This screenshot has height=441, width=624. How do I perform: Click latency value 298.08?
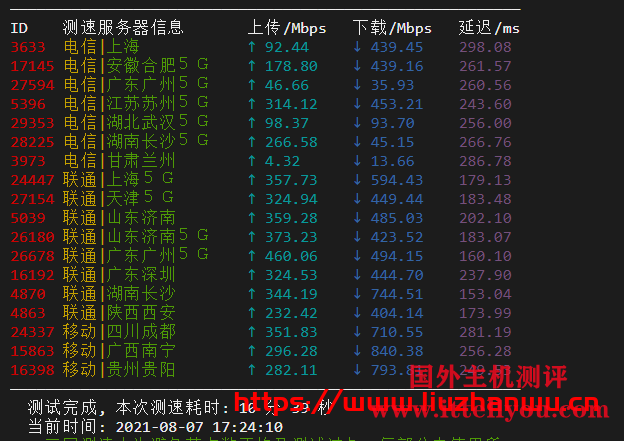(x=485, y=47)
